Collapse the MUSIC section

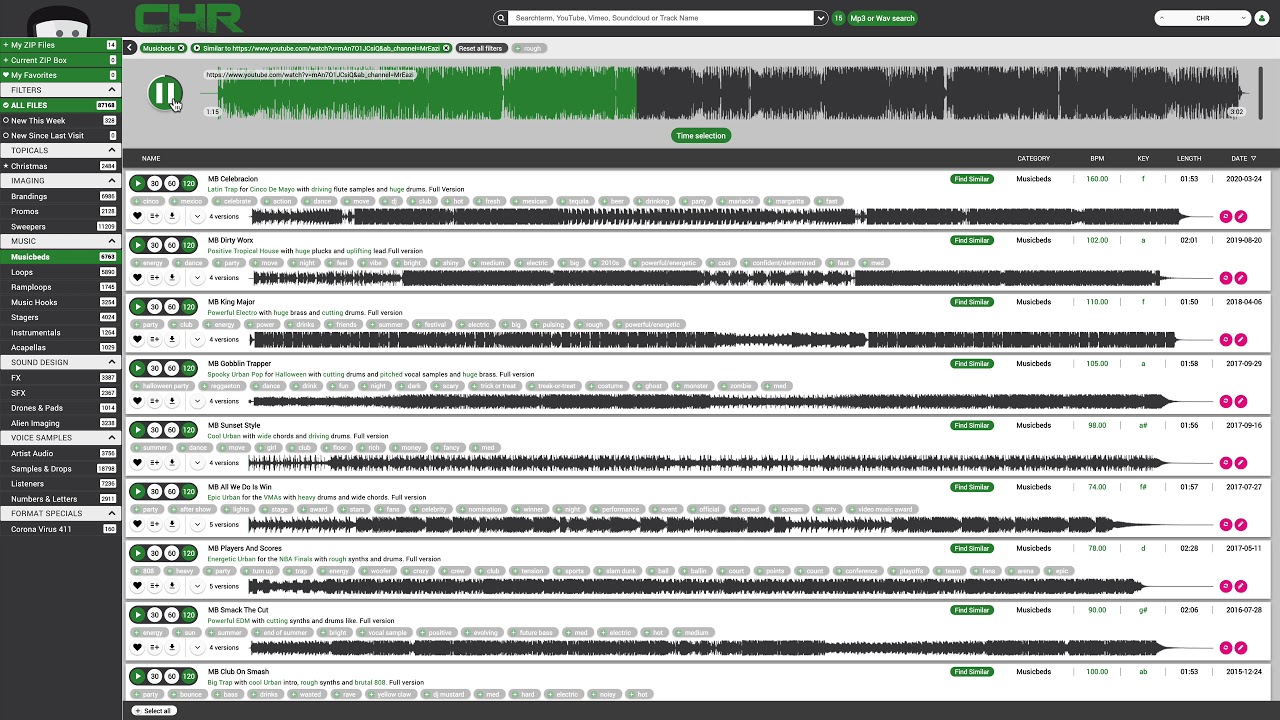pos(111,241)
